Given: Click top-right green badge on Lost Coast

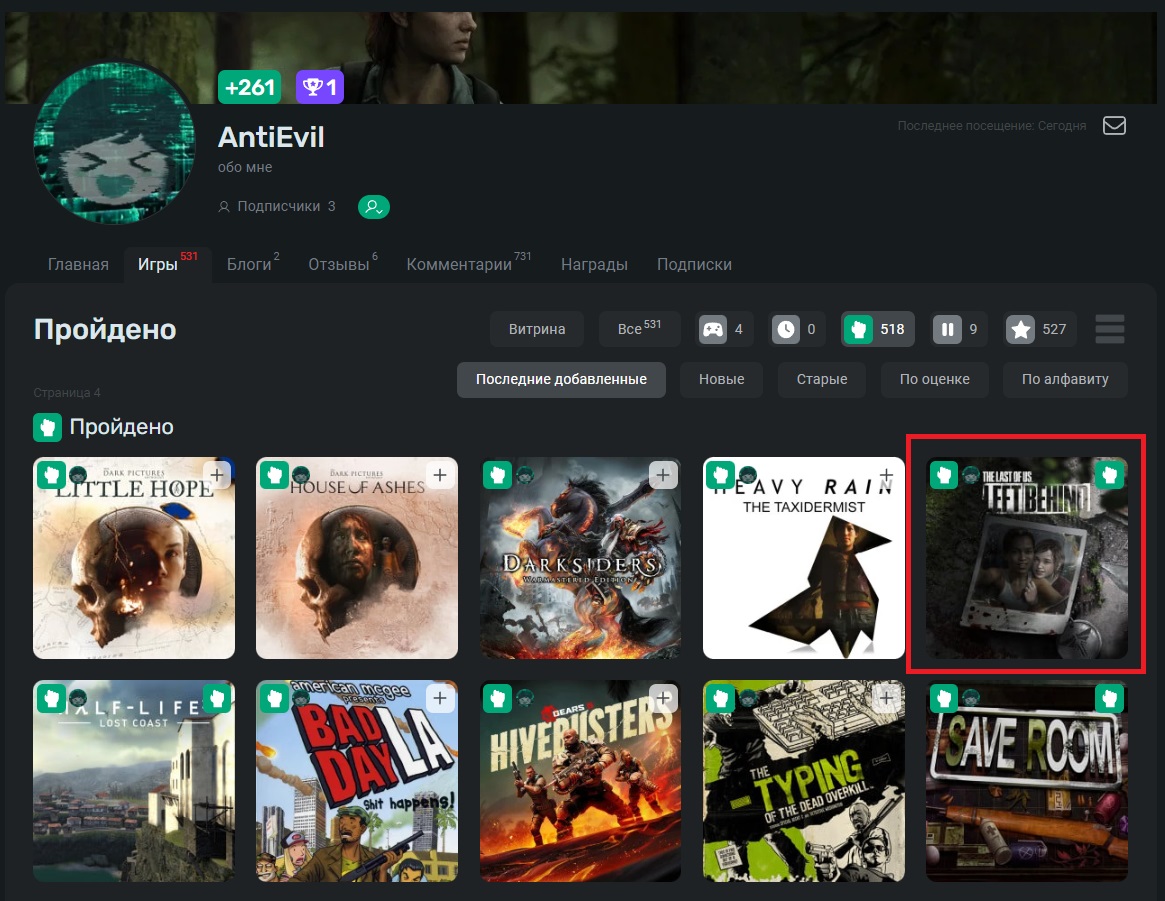Looking at the screenshot, I should pos(217,698).
